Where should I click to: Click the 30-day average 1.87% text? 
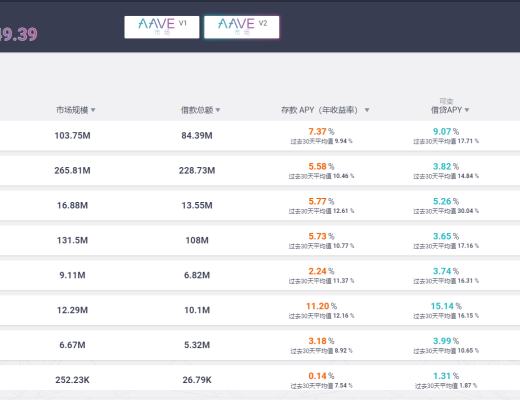point(446,386)
